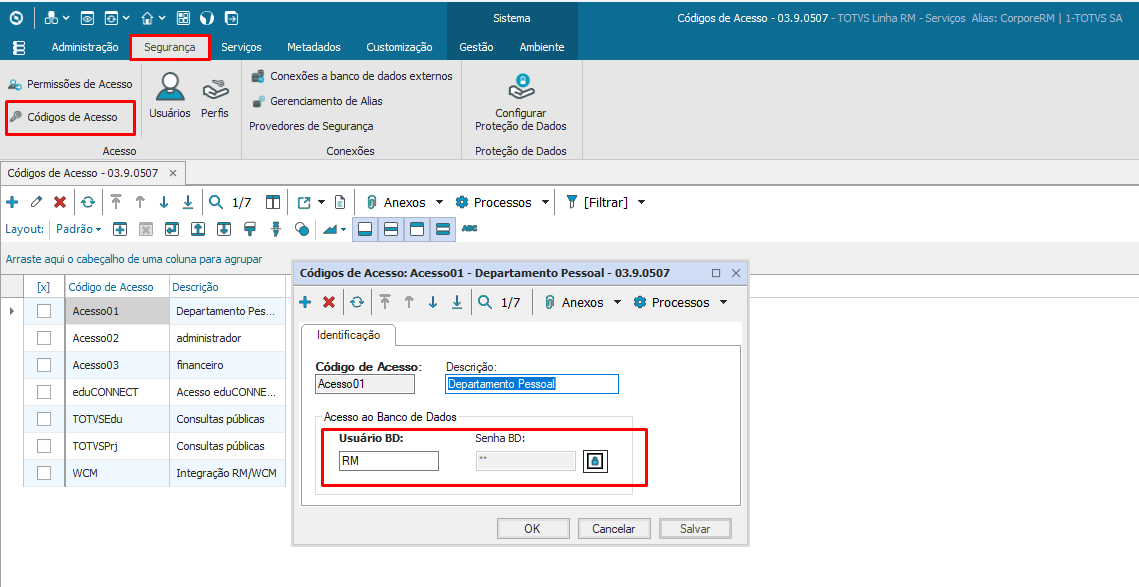The image size is (1139, 587).
Task: Expand the Processos dropdown in dialog
Action: pos(723,302)
